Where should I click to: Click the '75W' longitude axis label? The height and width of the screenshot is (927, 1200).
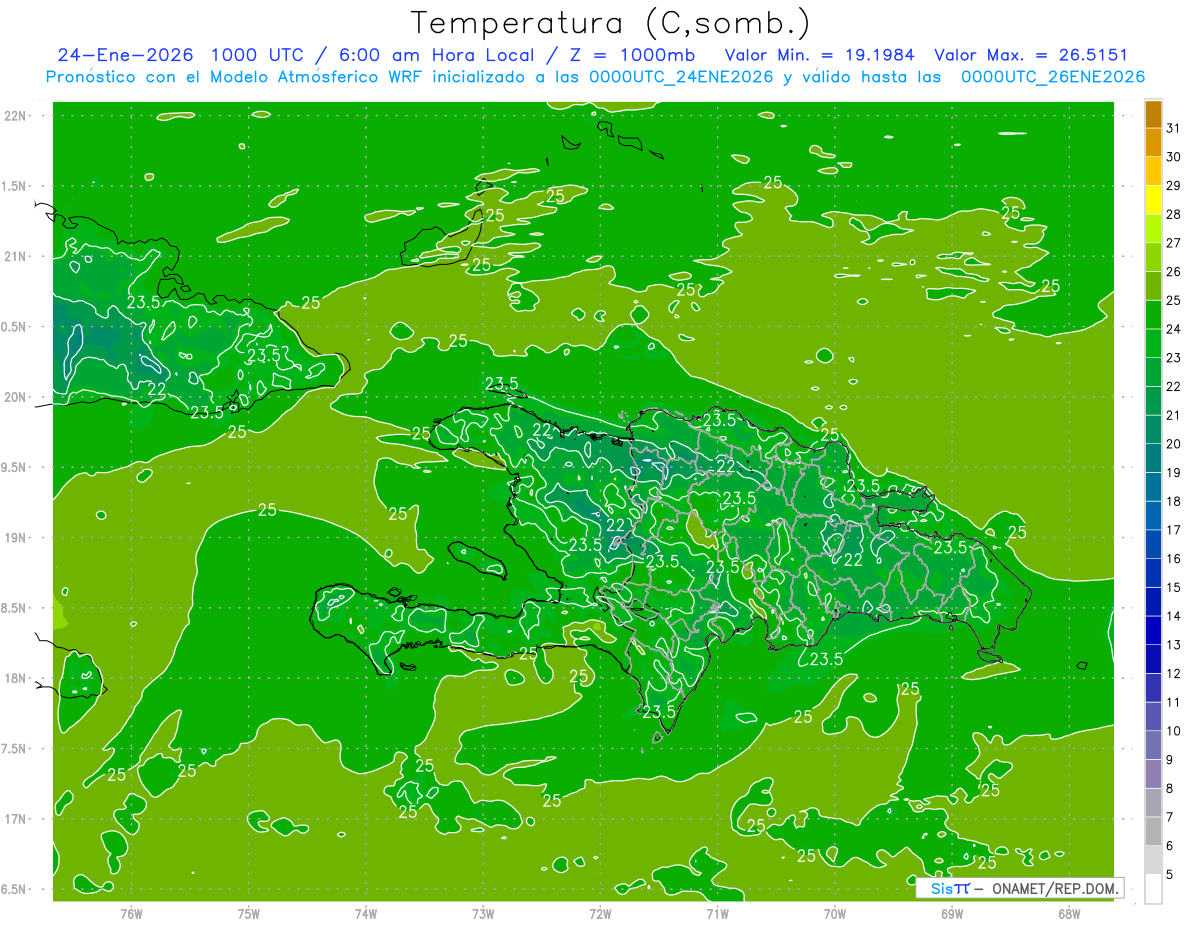pyautogui.click(x=249, y=914)
